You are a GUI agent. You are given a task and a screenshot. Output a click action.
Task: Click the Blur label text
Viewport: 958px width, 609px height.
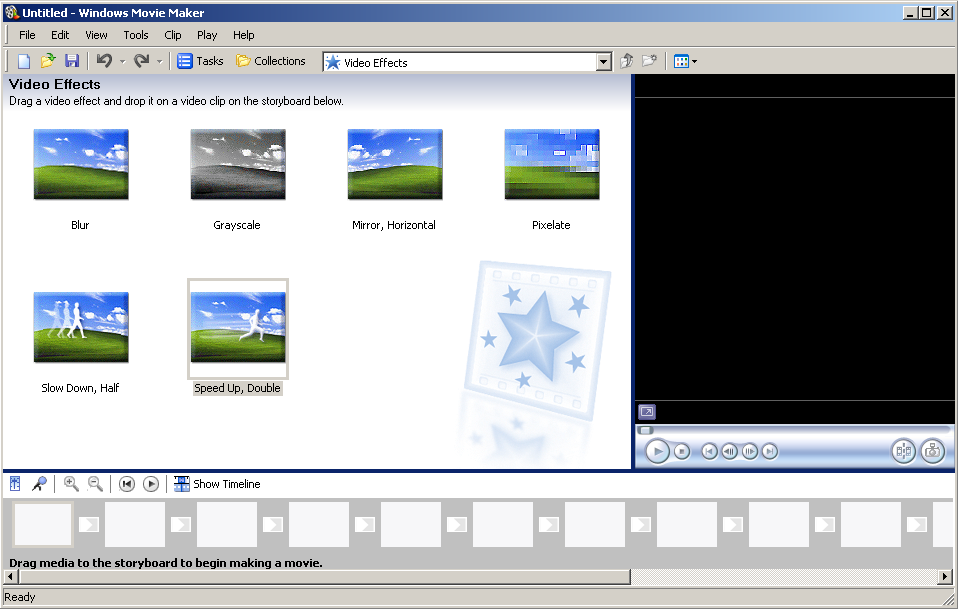(x=80, y=225)
